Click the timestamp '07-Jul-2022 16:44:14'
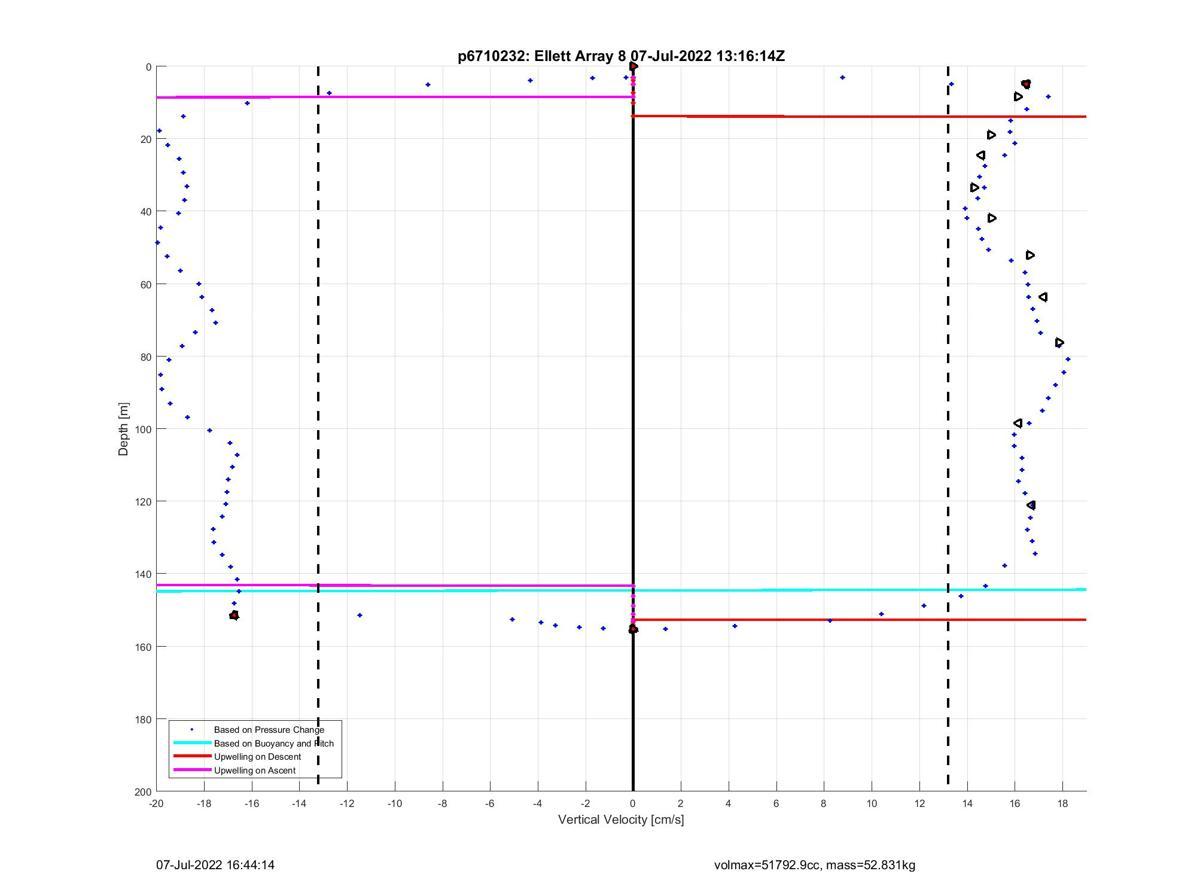The image size is (1200, 889). point(215,865)
